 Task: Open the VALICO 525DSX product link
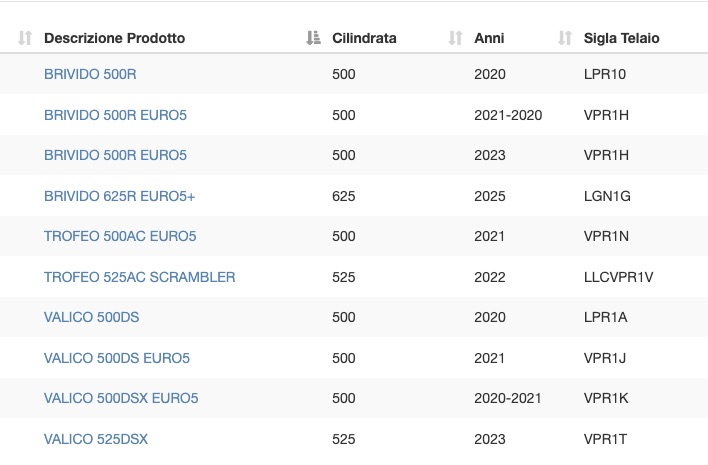[96, 439]
